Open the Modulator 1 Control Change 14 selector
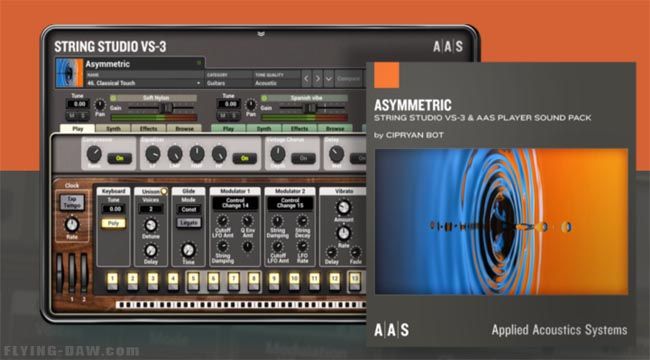Viewport: 650px width, 360px height. coord(235,203)
